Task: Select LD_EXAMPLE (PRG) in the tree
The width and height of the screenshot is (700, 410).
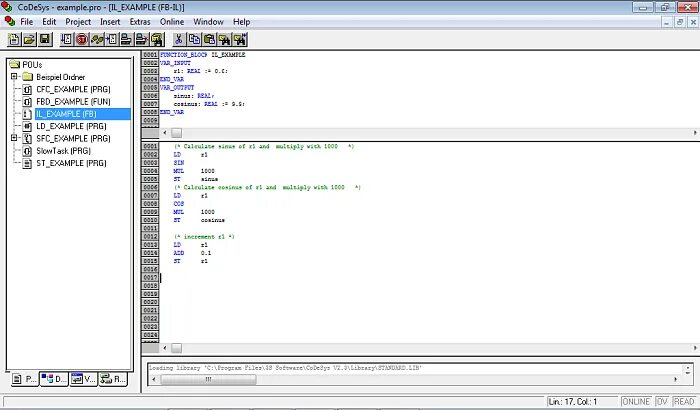Action: (x=71, y=126)
